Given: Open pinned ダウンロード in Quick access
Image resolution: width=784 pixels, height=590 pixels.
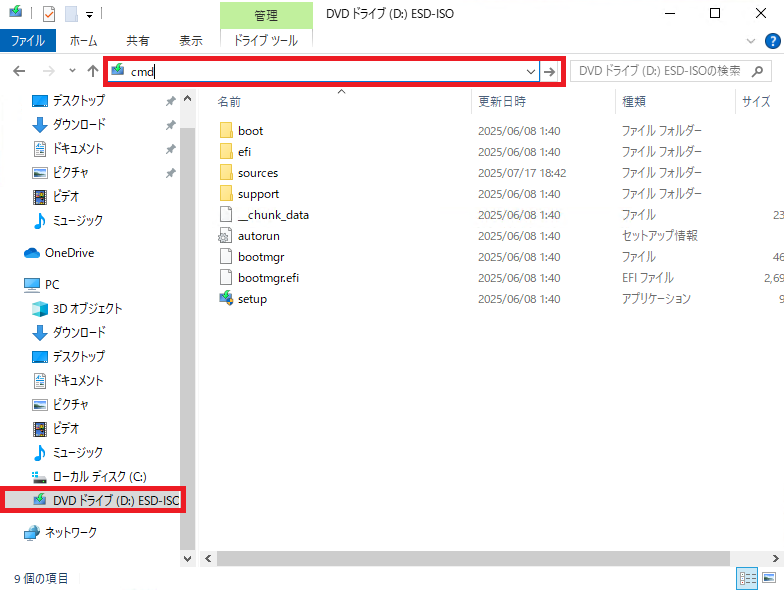Looking at the screenshot, I should pyautogui.click(x=79, y=124).
